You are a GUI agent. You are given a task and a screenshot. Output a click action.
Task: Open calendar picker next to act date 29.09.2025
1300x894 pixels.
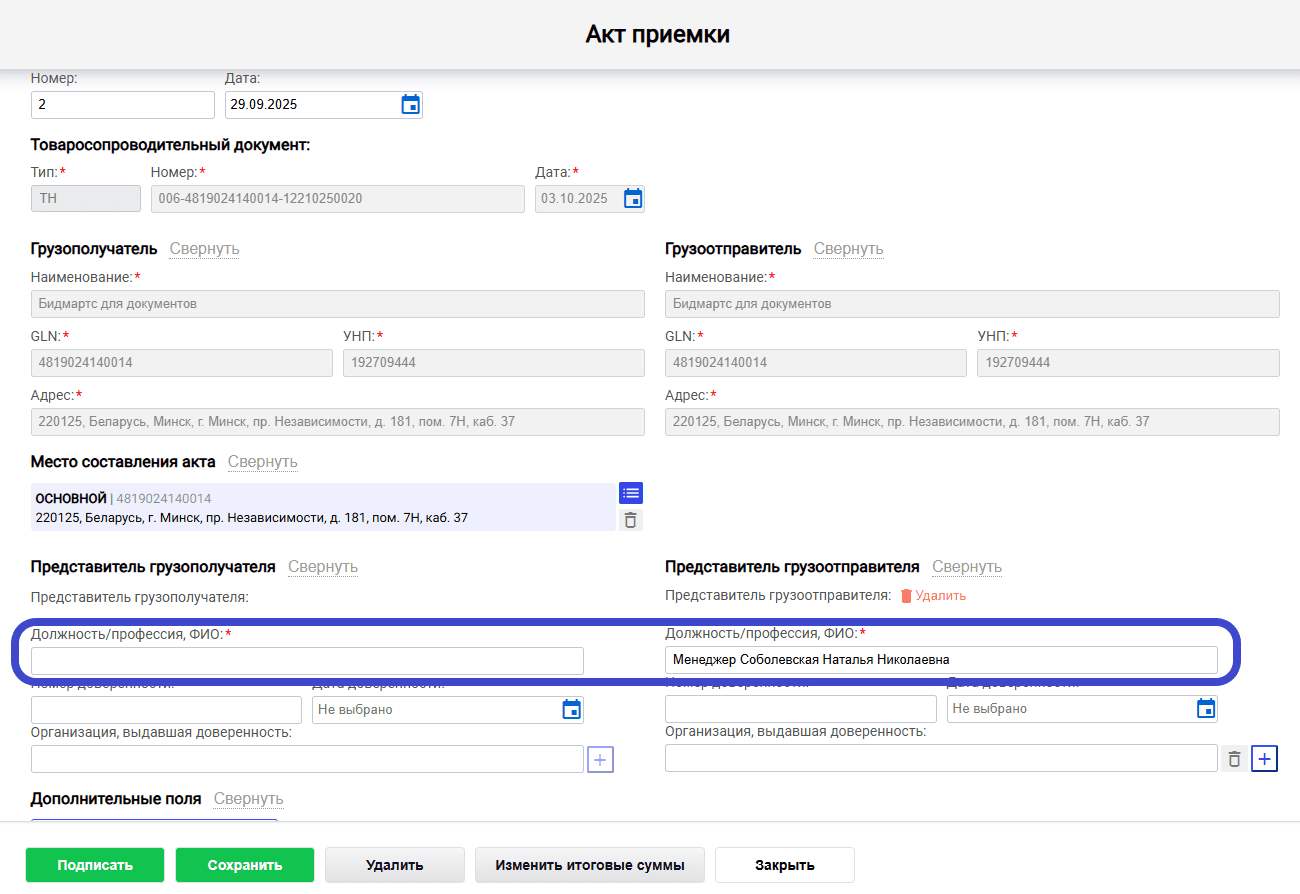pyautogui.click(x=409, y=104)
